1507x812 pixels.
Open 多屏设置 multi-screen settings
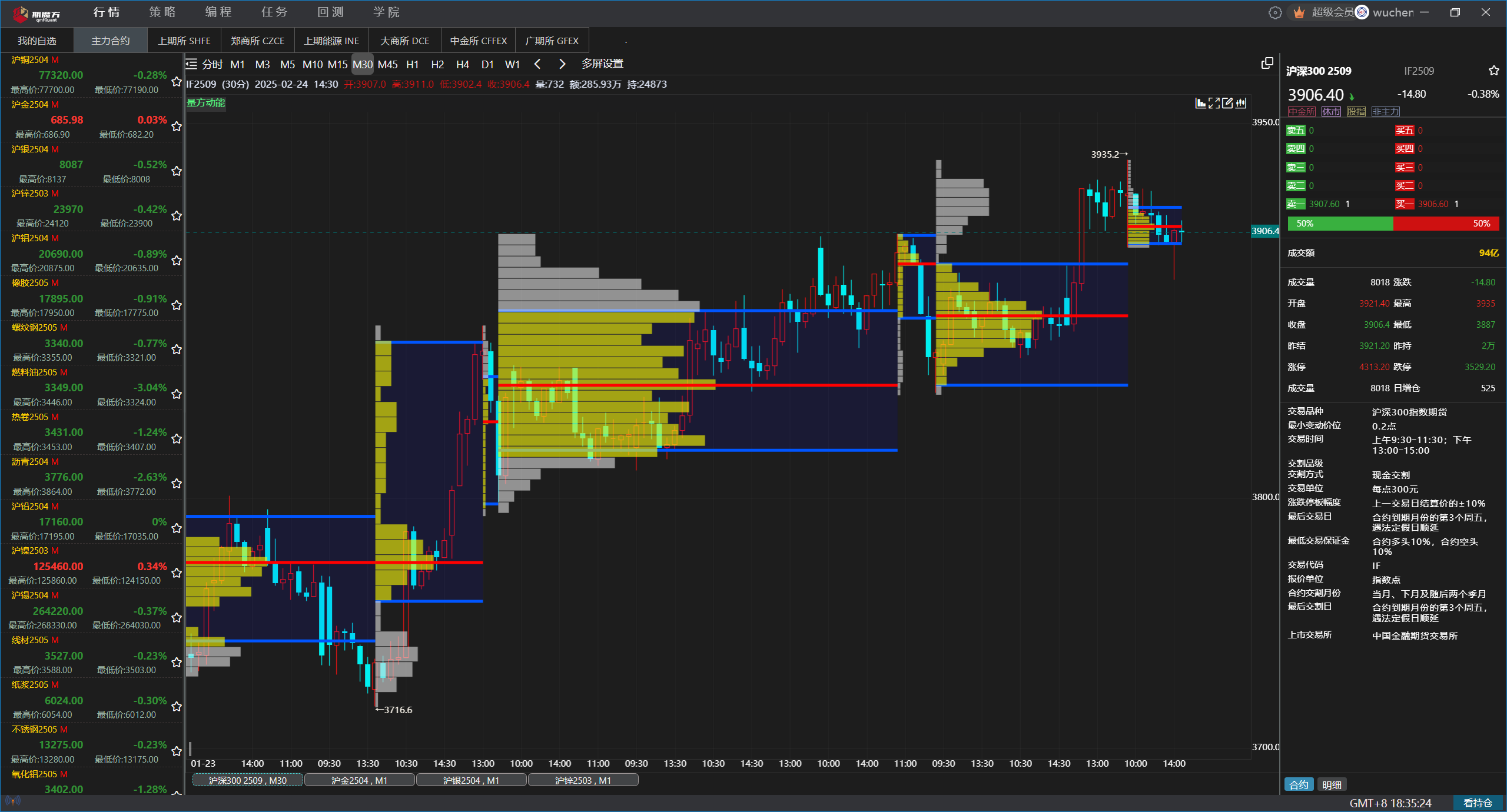click(602, 64)
